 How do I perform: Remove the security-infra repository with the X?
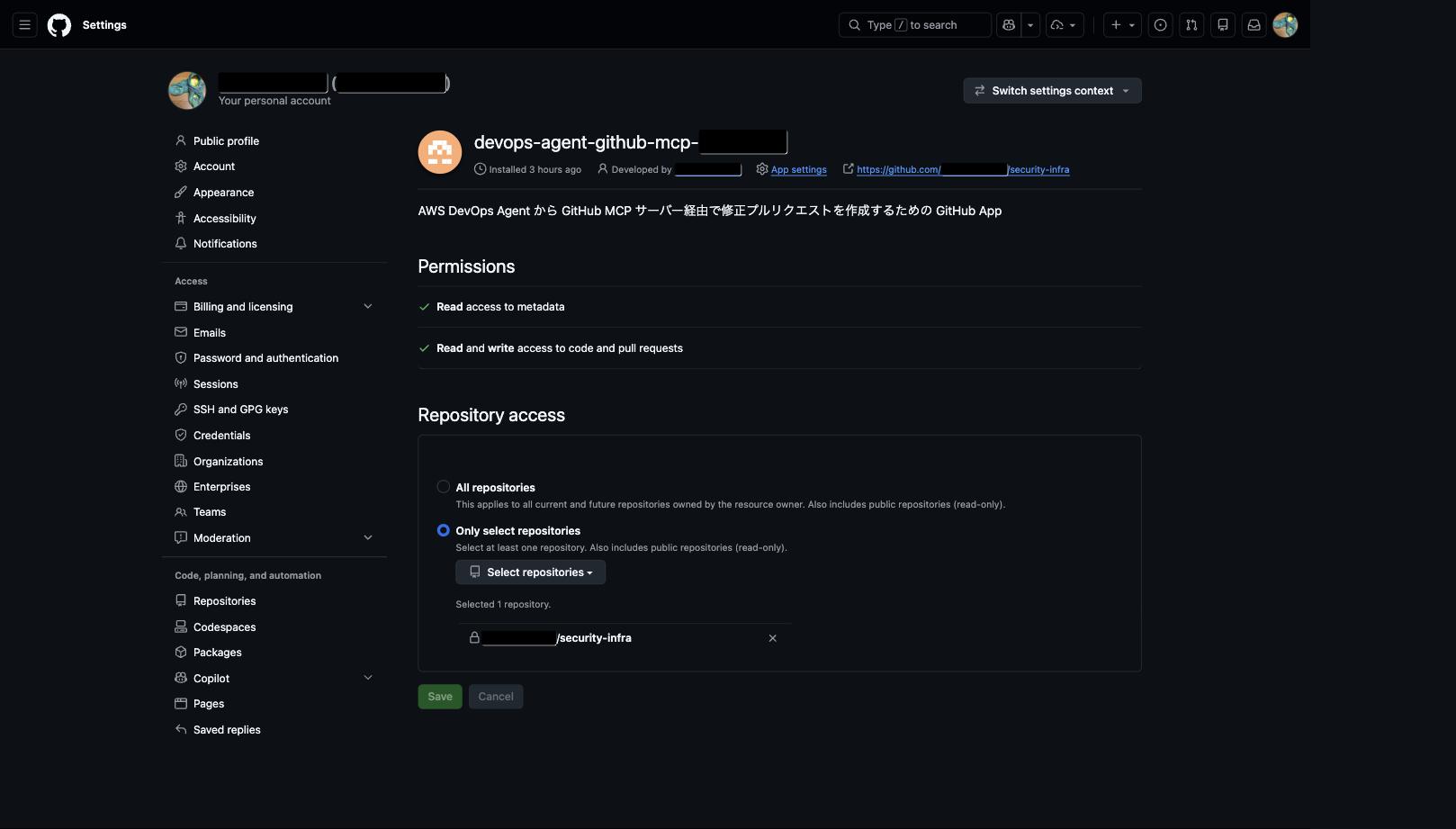coord(772,638)
